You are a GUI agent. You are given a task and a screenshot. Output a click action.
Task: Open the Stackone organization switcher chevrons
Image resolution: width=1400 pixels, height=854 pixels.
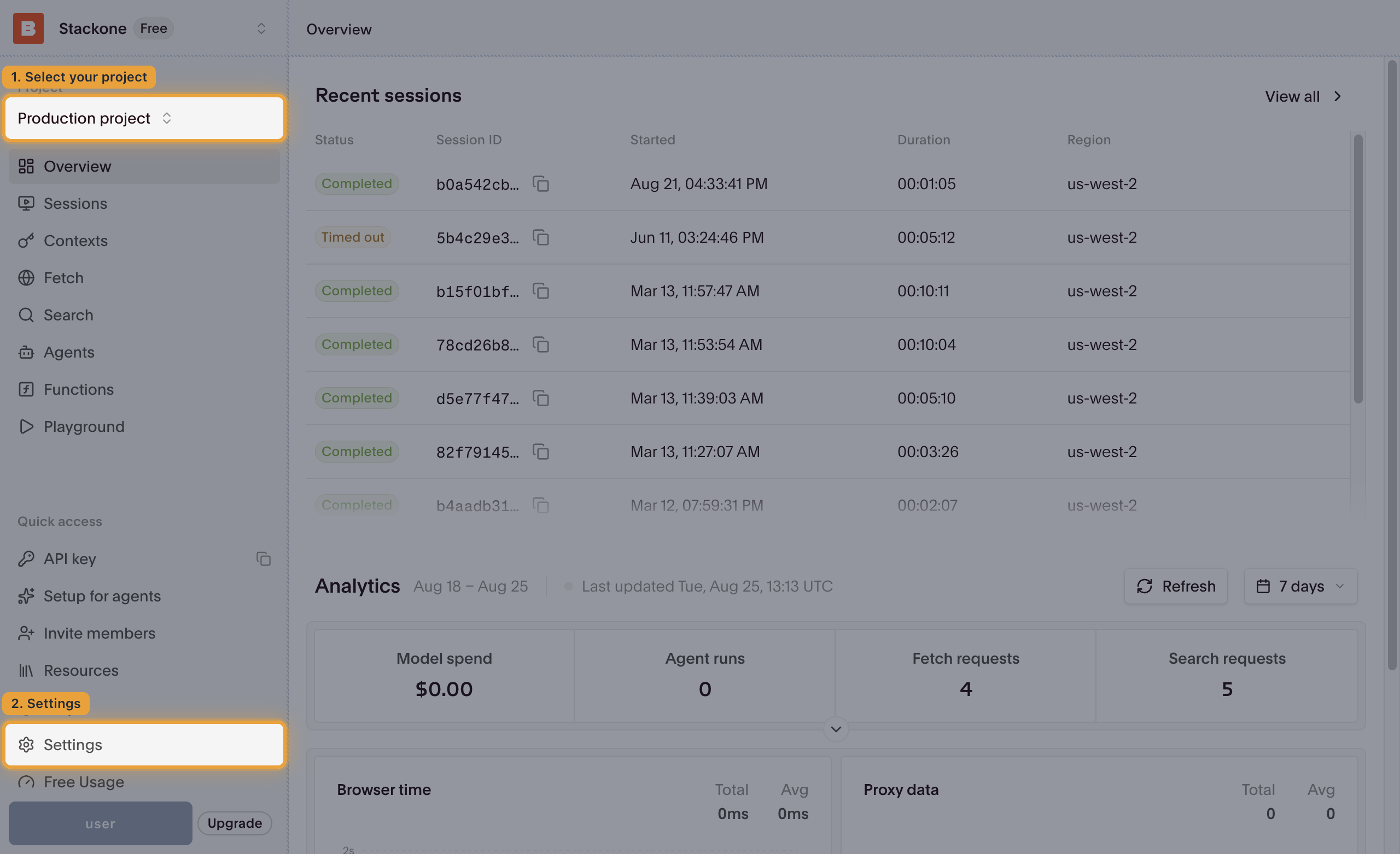click(261, 28)
